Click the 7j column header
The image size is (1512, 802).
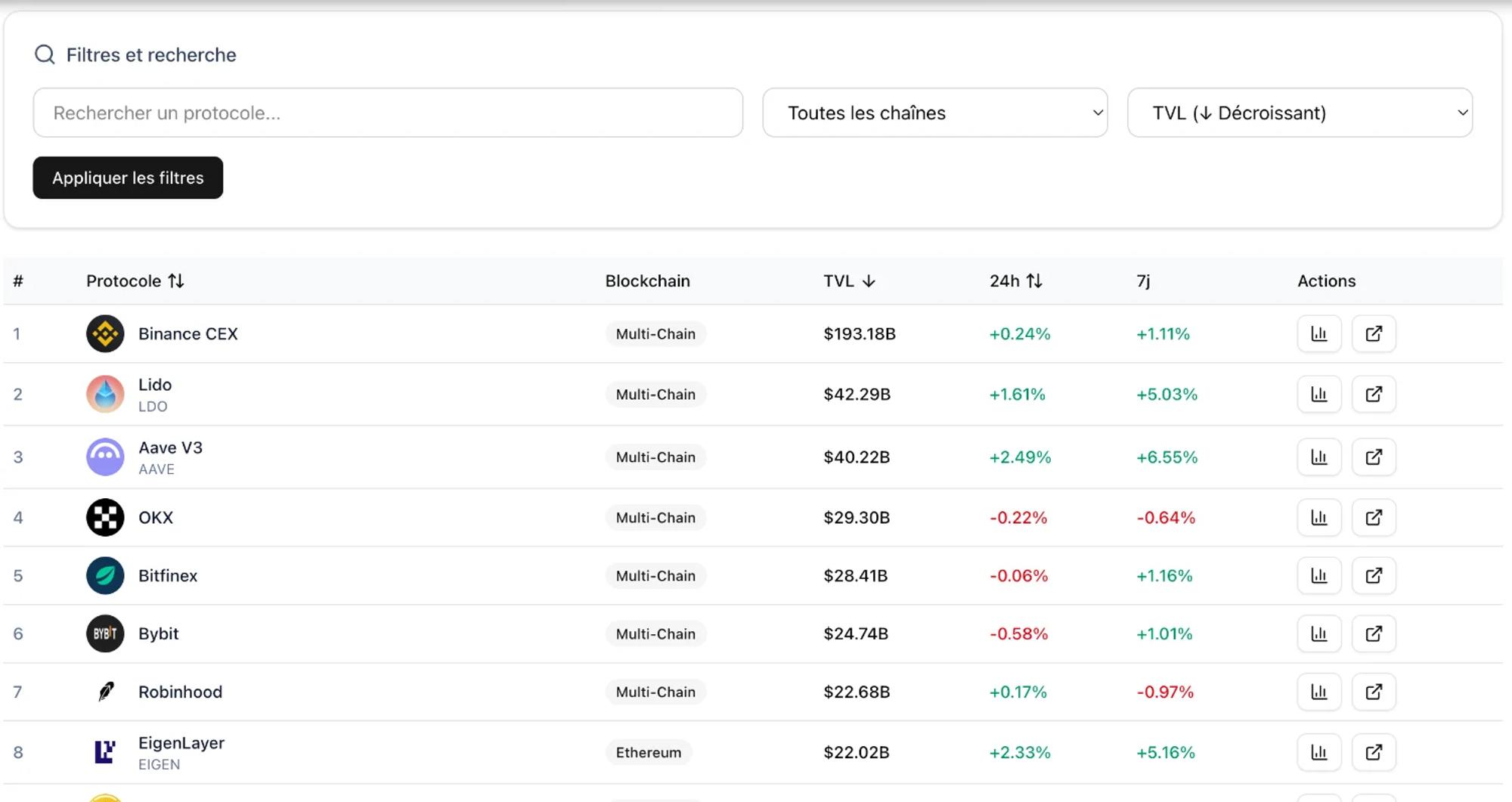(x=1143, y=281)
